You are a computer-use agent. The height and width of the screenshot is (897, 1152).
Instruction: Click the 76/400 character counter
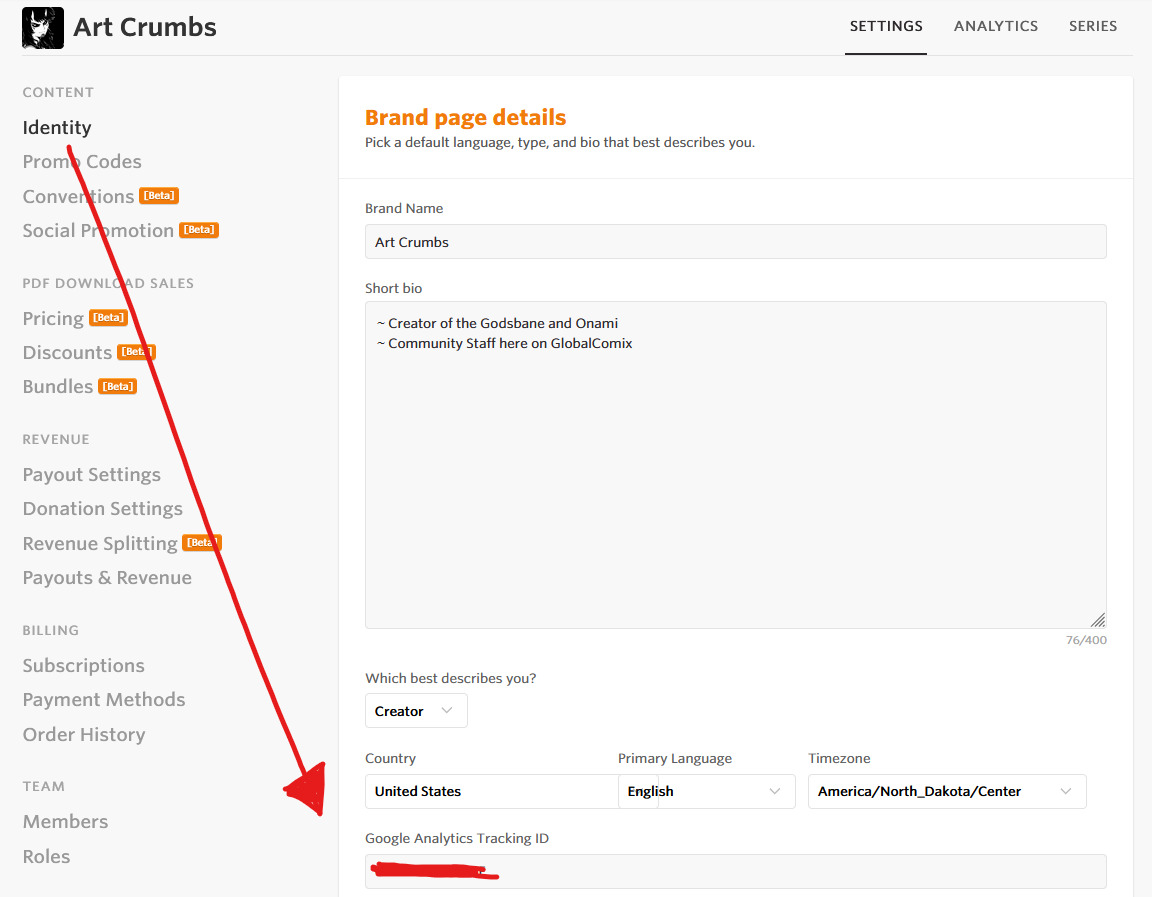(x=1086, y=640)
